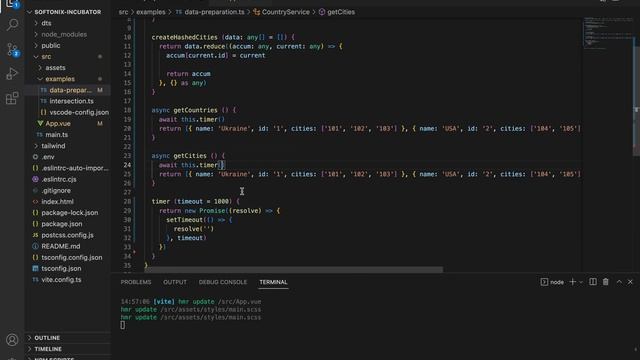Image resolution: width=640 pixels, height=360 pixels.
Task: Open package.json file
Action: pos(62,224)
